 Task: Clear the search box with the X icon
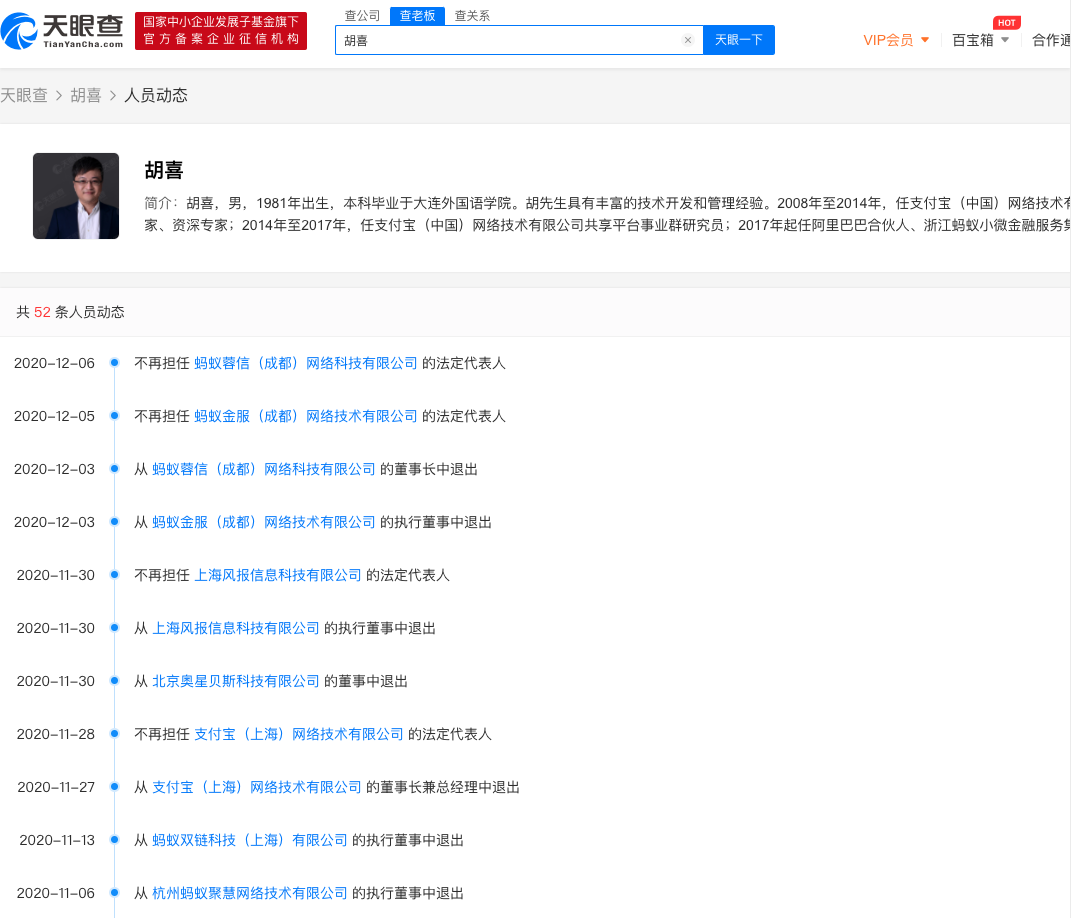click(688, 40)
